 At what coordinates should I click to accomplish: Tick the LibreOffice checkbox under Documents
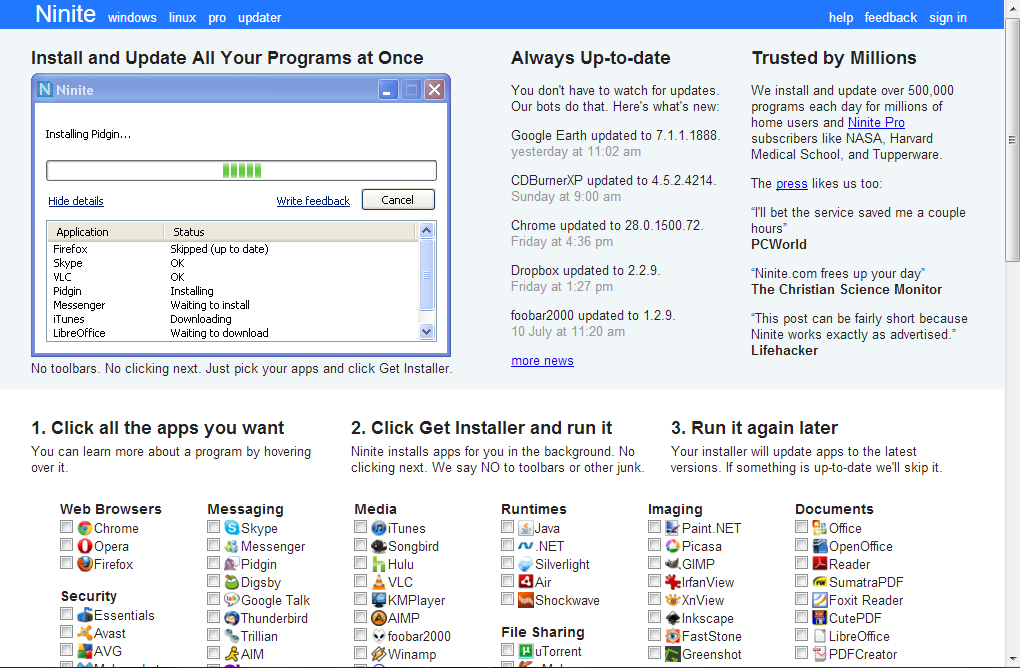click(801, 634)
